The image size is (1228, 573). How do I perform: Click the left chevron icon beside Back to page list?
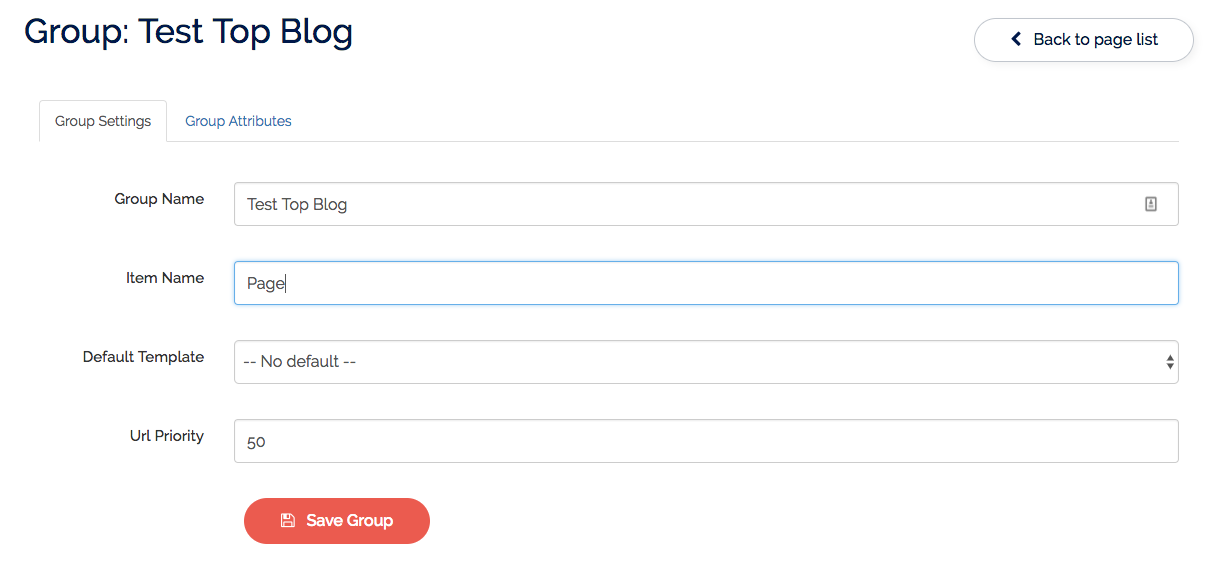click(x=1016, y=40)
